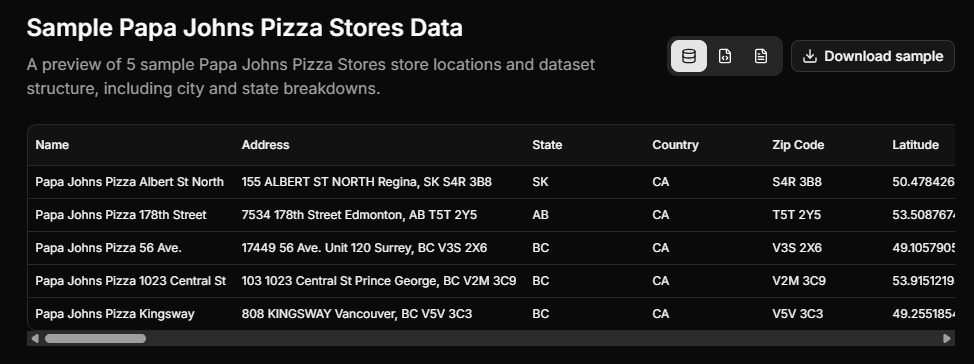
Task: Click the Download sample button
Action: click(873, 56)
